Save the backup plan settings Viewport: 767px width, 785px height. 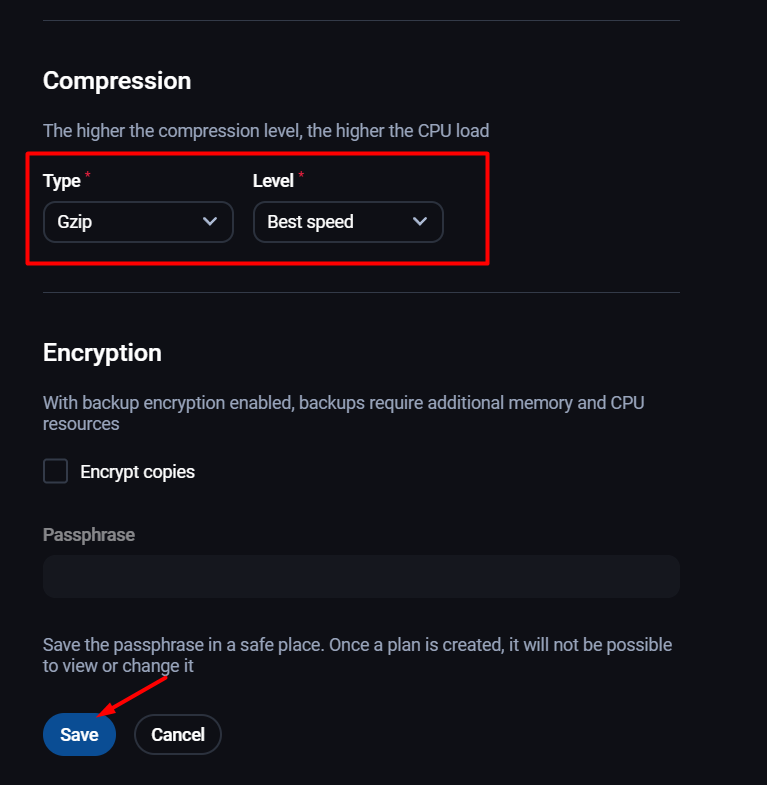(x=79, y=735)
